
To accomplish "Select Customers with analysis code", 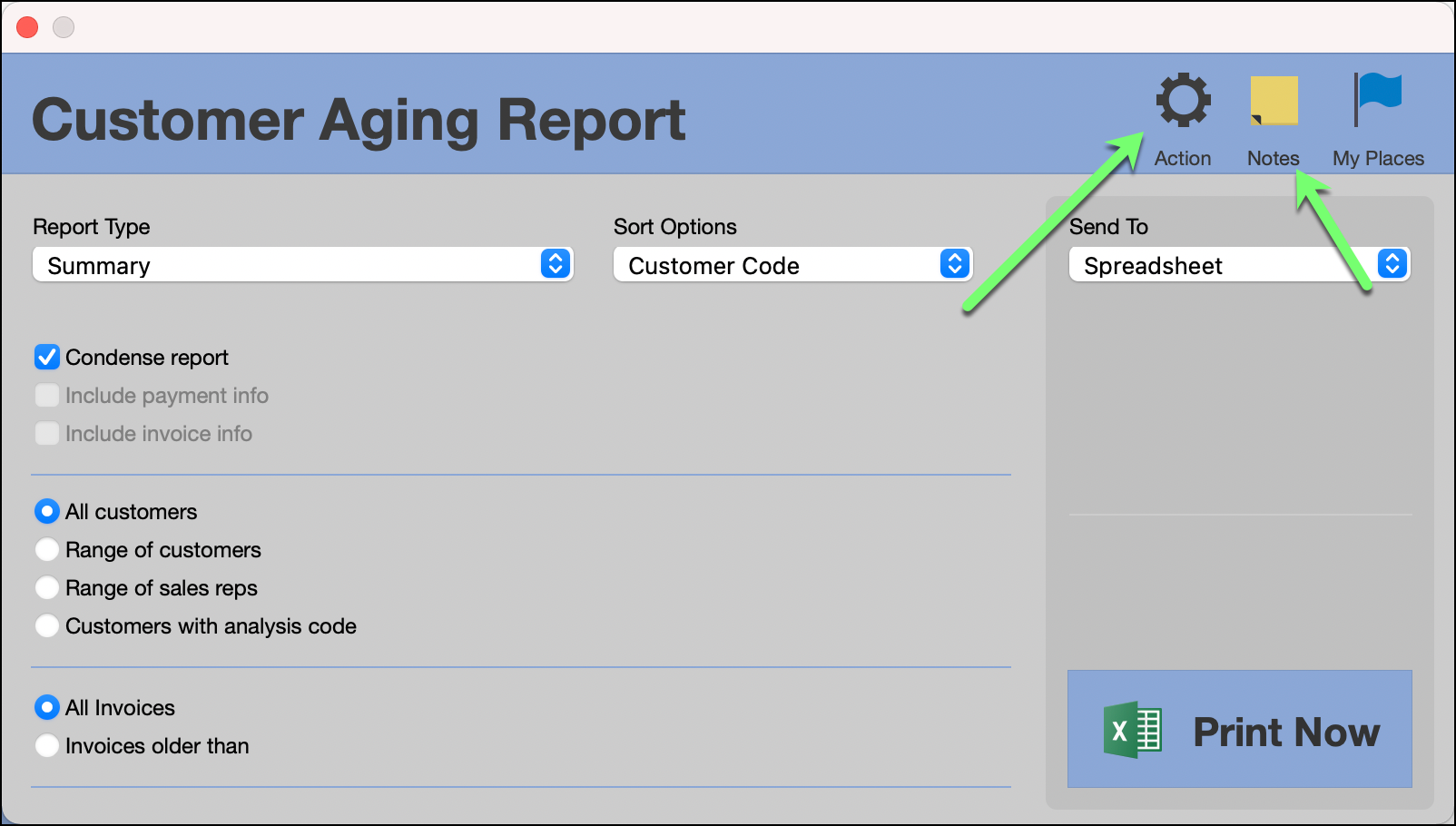I will (46, 625).
